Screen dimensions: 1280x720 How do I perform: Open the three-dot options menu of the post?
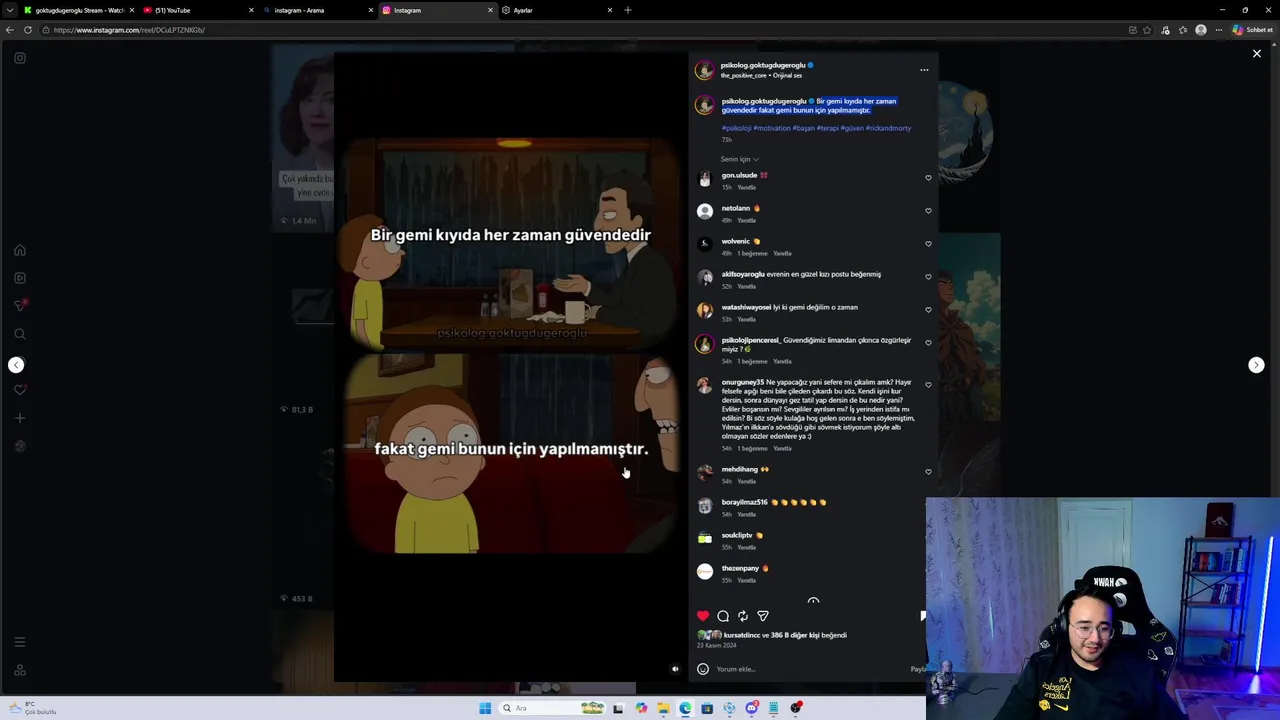pyautogui.click(x=924, y=70)
